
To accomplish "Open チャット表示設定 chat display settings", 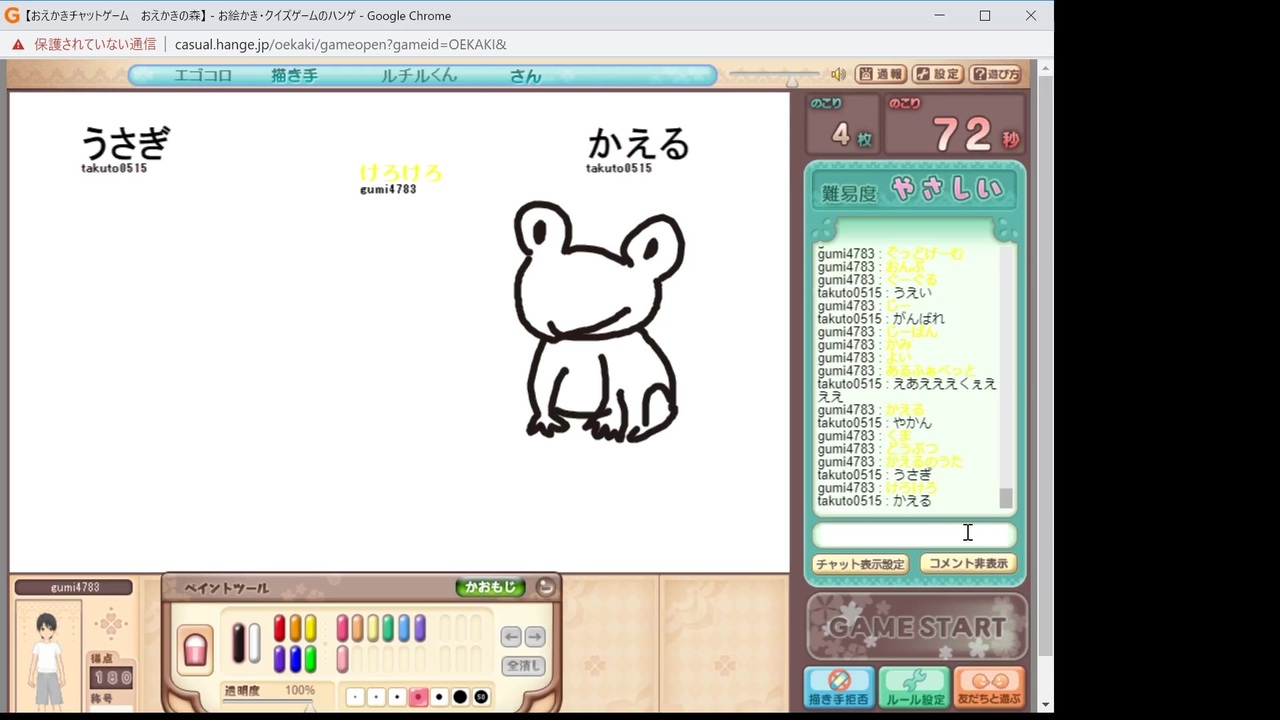I will click(860, 564).
